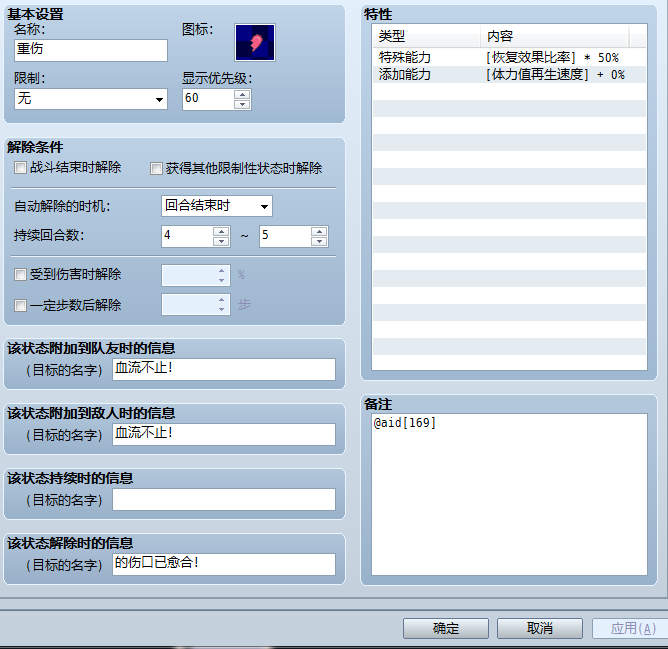Increase 显示优先级 with up arrow
Screen dimensions: 668x649
coord(242,94)
